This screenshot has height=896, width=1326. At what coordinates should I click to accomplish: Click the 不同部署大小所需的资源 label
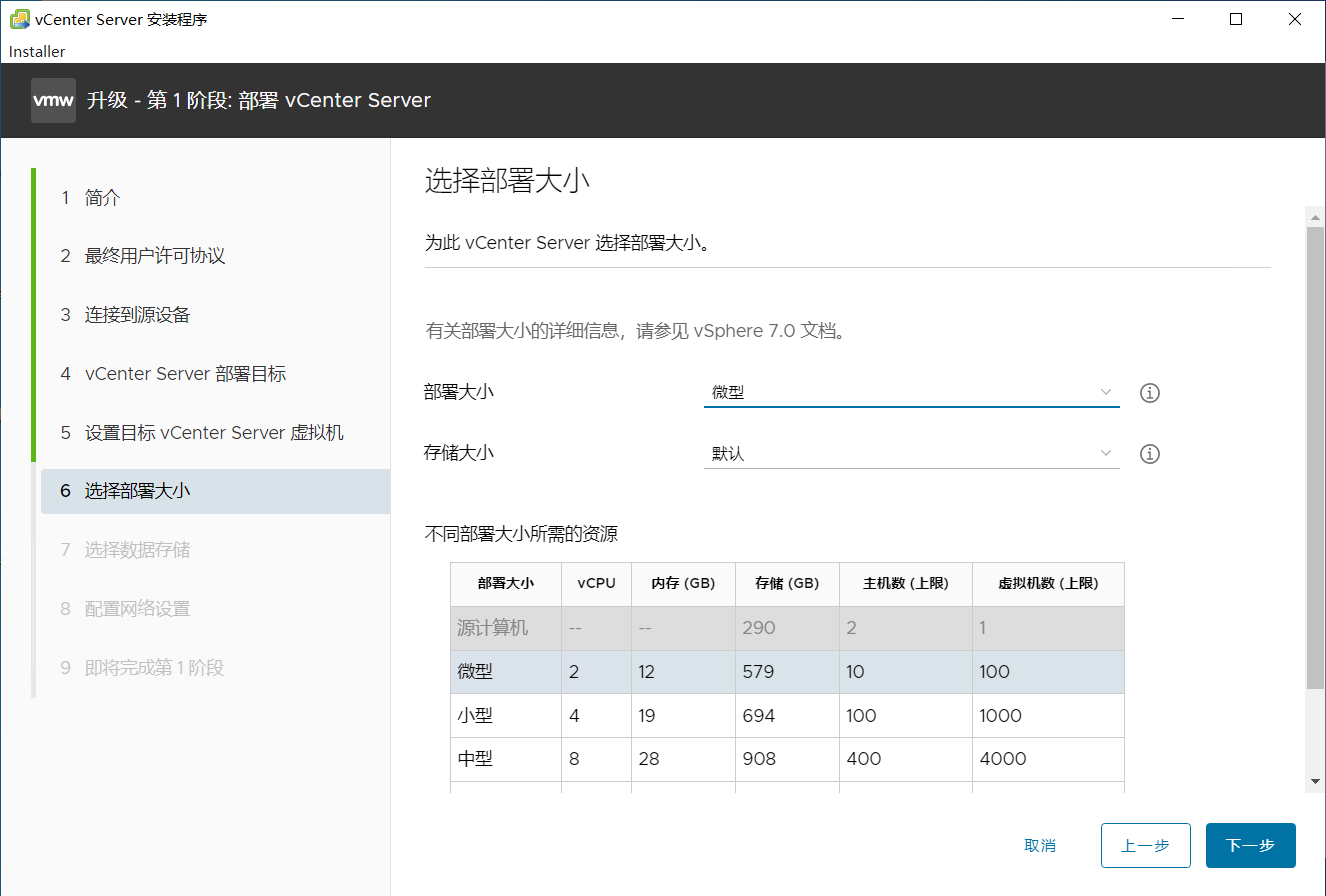521,534
